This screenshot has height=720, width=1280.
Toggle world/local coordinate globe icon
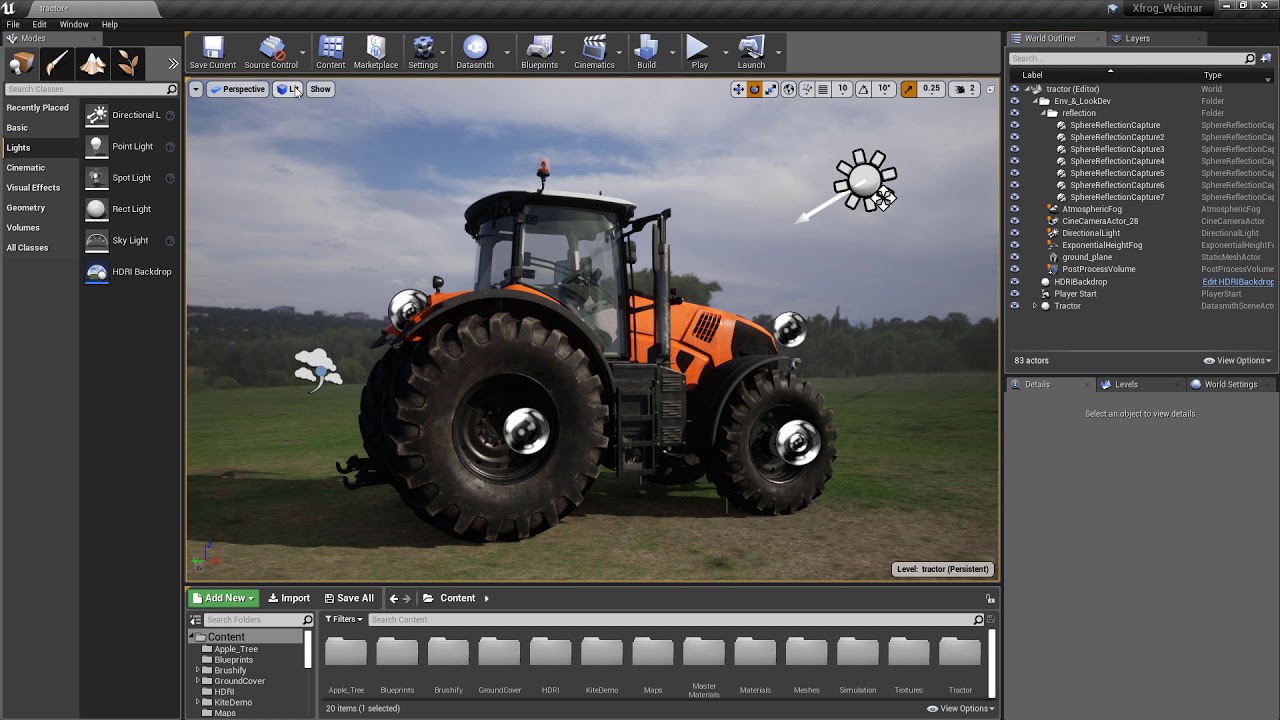pyautogui.click(x=789, y=89)
